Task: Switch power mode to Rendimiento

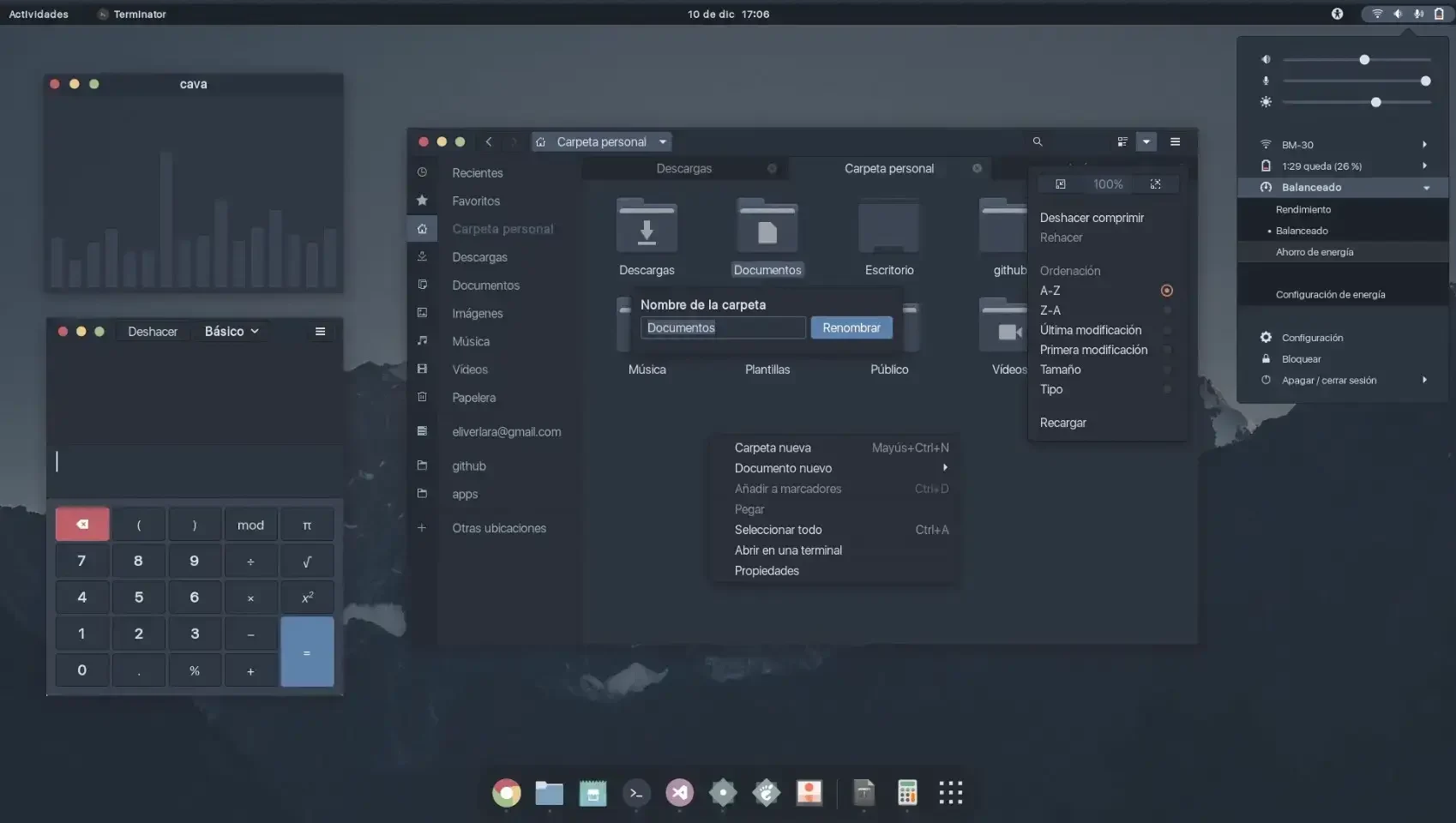Action: coord(1303,209)
